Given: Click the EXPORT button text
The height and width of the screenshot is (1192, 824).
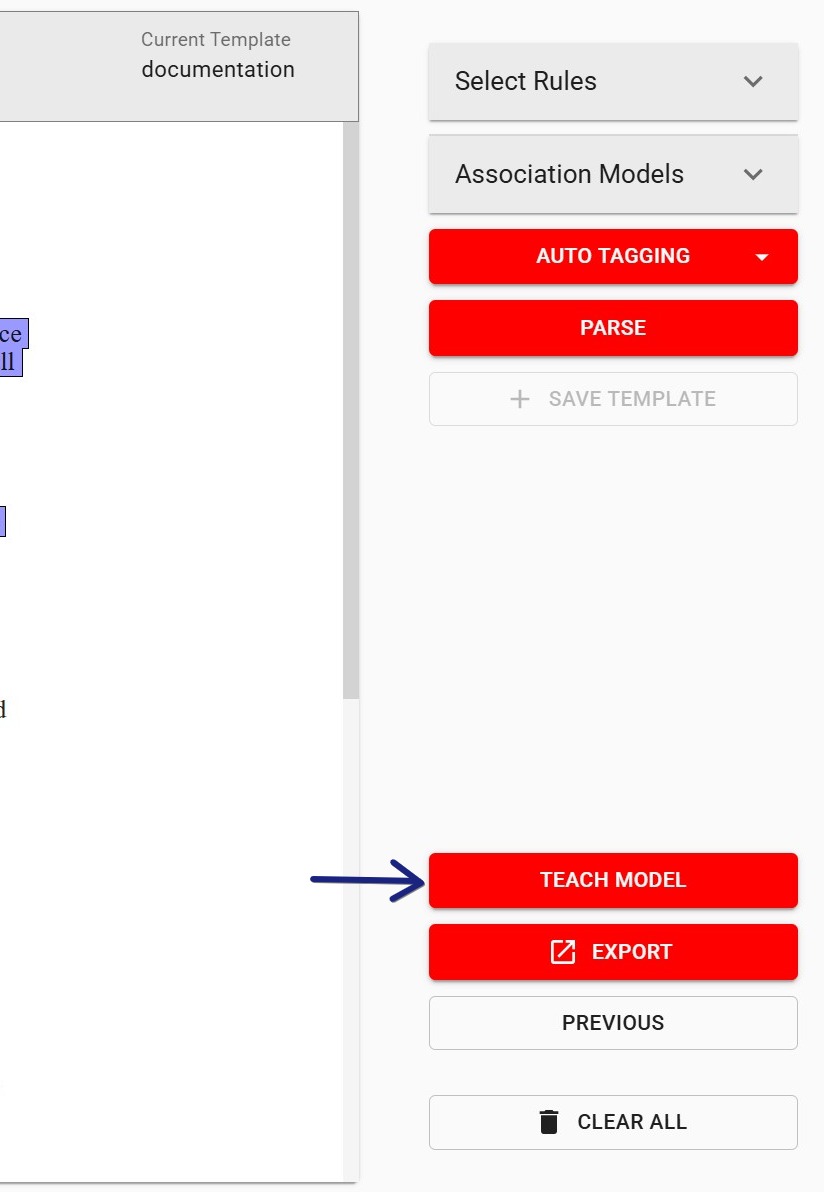Looking at the screenshot, I should pyautogui.click(x=631, y=952).
